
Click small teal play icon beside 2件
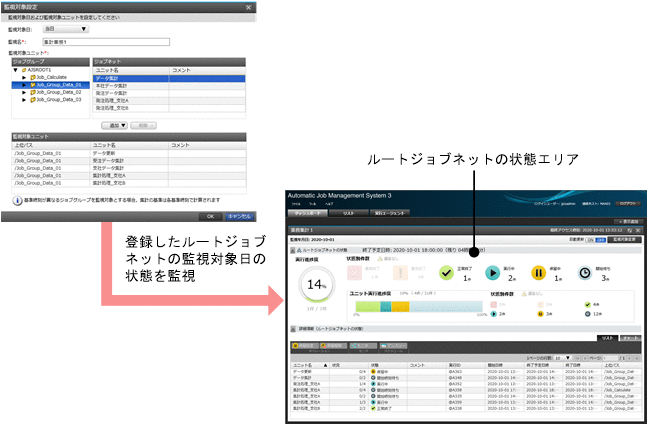click(493, 314)
